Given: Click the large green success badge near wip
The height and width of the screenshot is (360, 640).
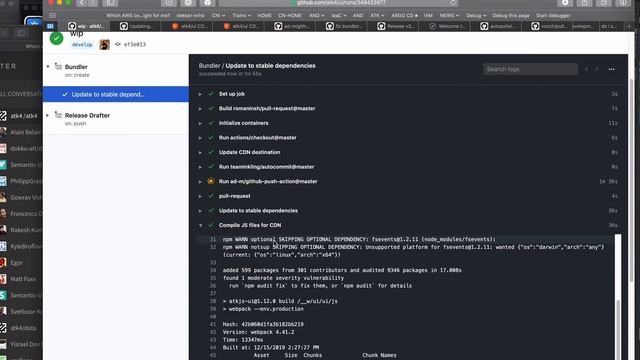Looking at the screenshot, I should coord(56,38).
